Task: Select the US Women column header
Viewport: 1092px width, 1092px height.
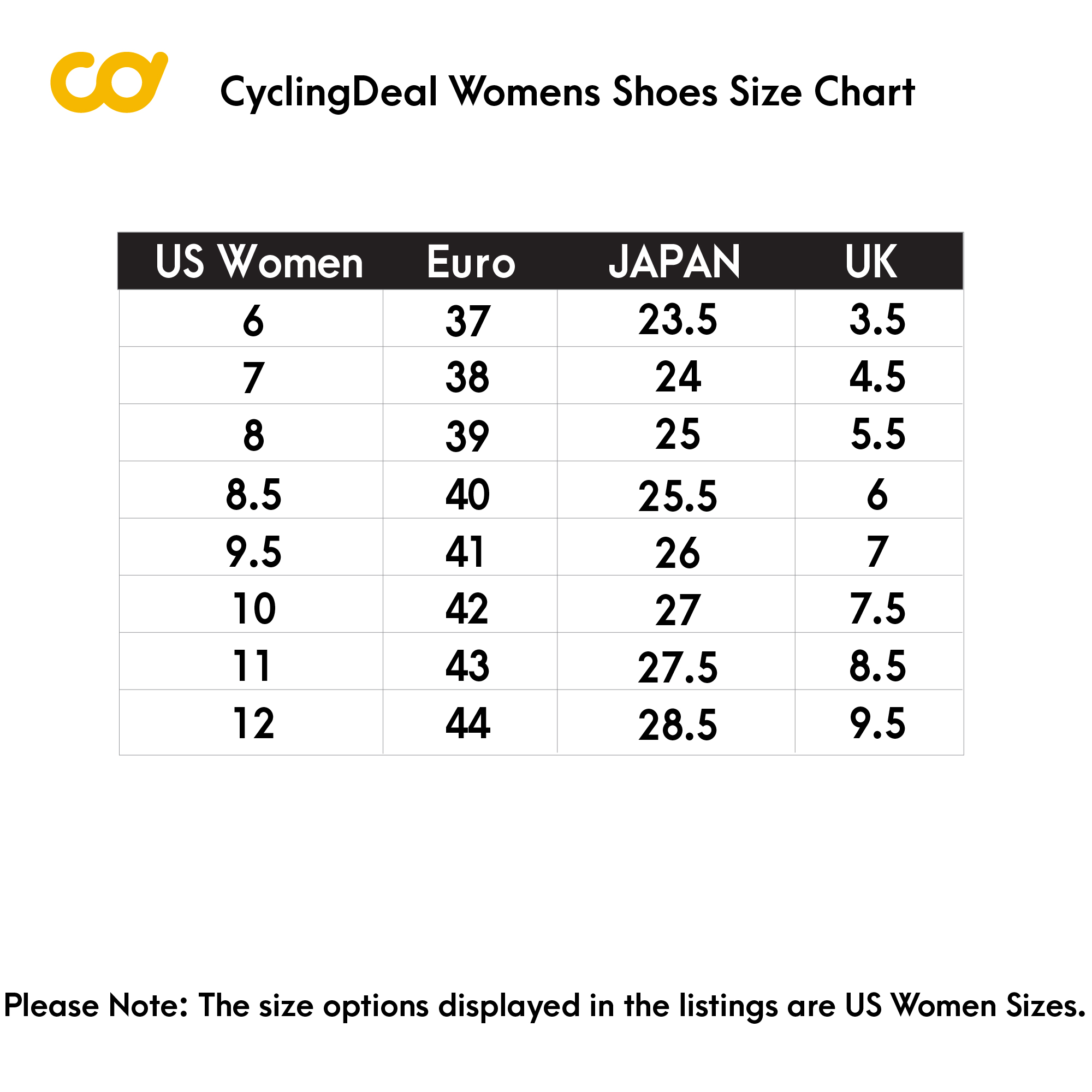Action: pyautogui.click(x=259, y=262)
